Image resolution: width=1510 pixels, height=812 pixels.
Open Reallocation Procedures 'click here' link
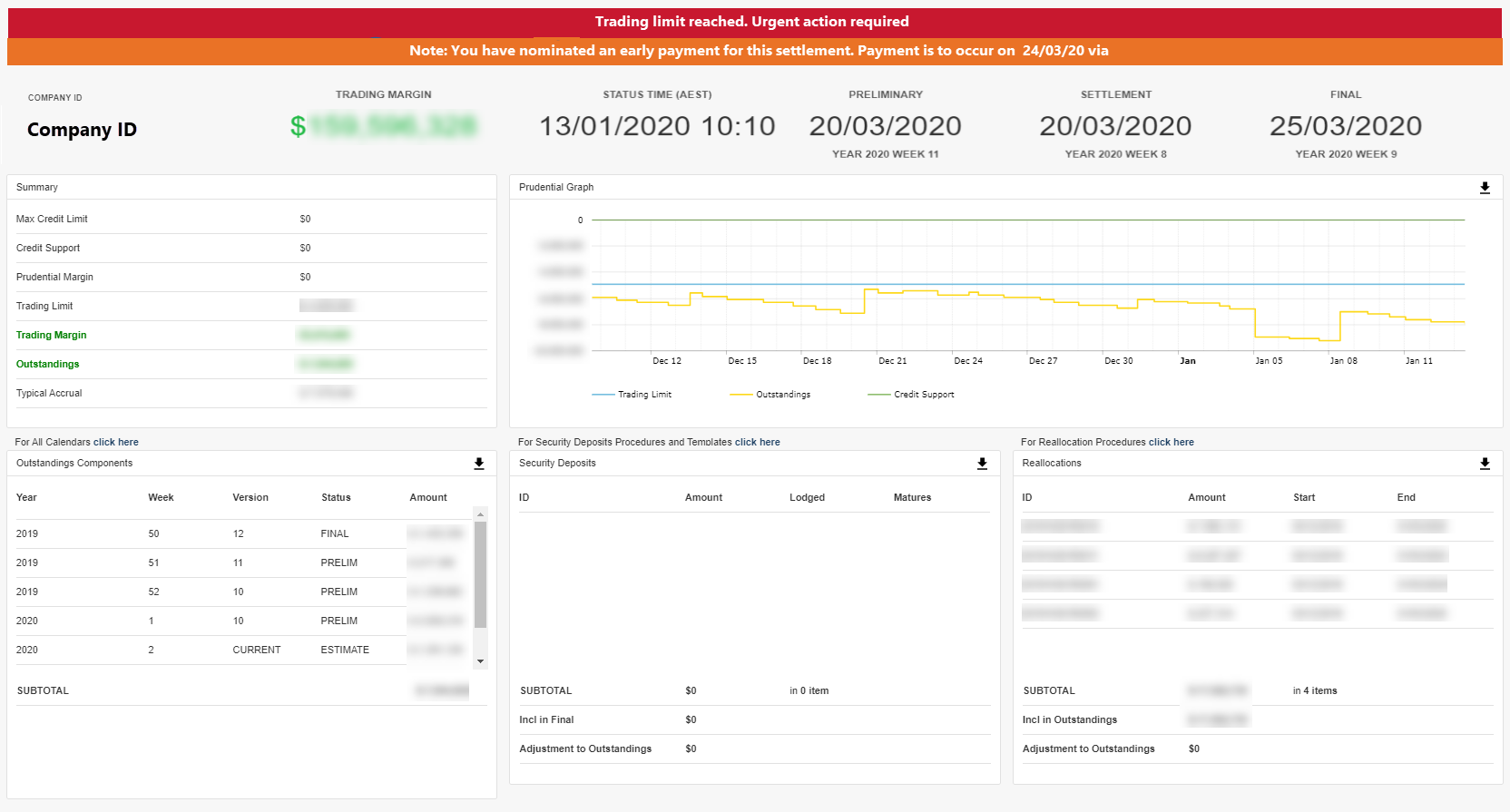tap(1171, 443)
